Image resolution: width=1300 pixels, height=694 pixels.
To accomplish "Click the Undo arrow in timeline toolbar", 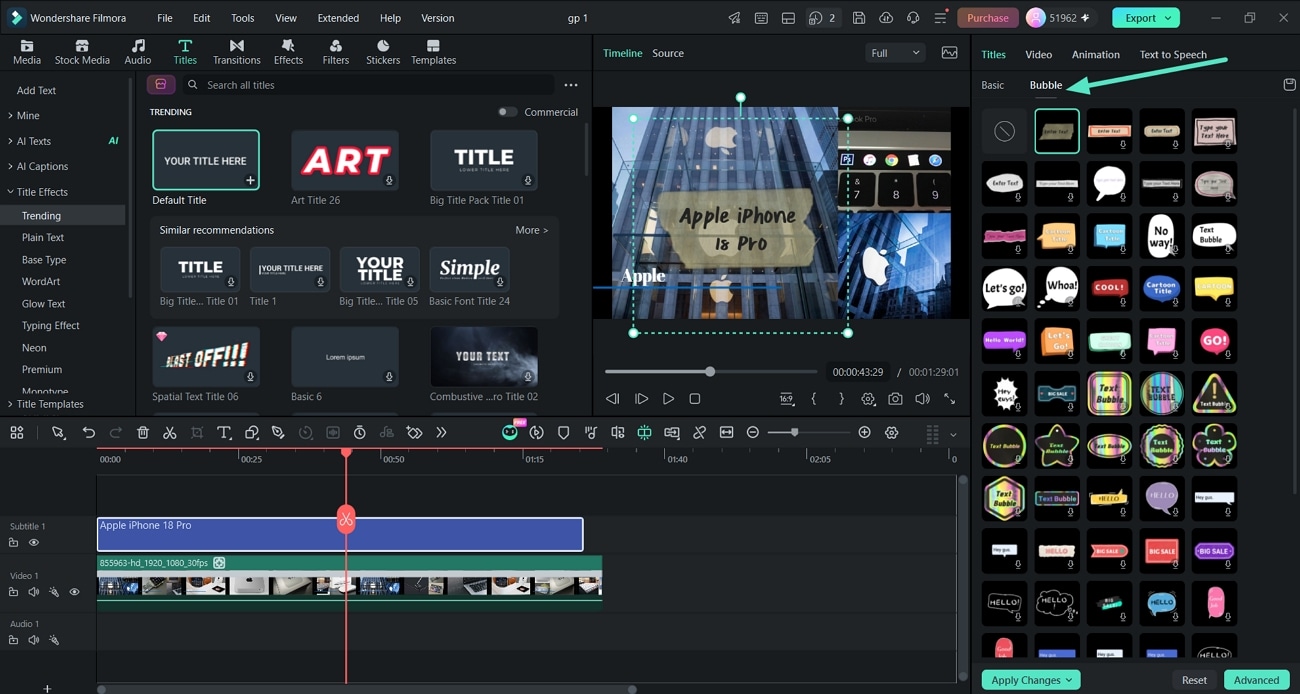I will tap(89, 433).
